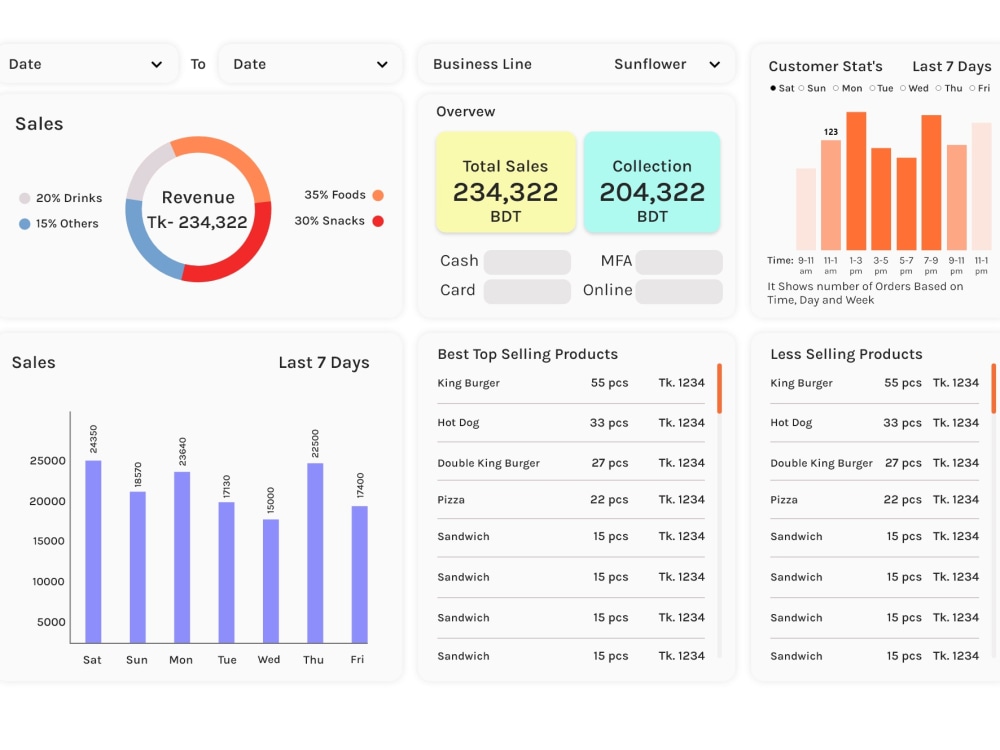Image resolution: width=1000 pixels, height=750 pixels.
Task: Click the 'Overvew' heading
Action: click(x=466, y=112)
